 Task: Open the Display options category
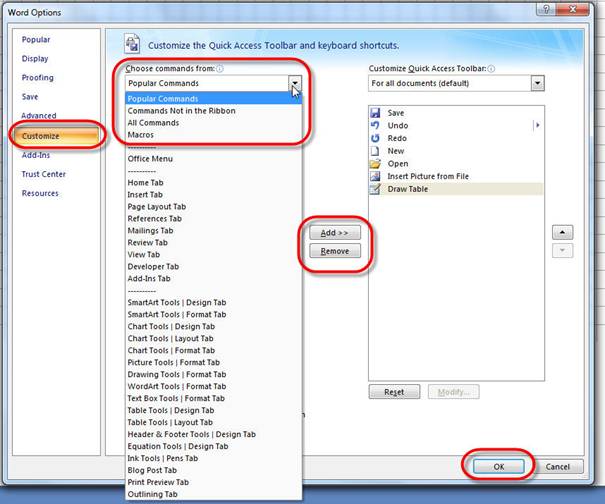[35, 59]
